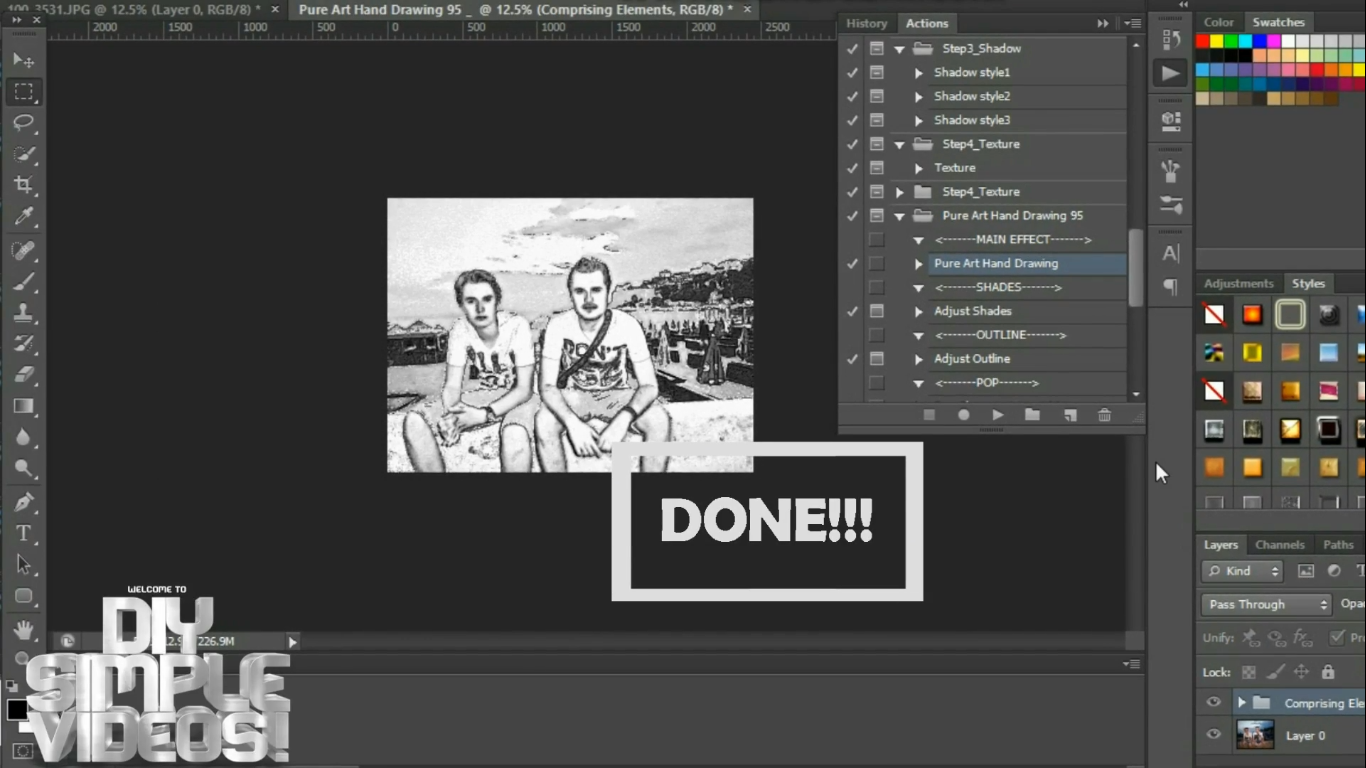Select the Horizontal Type tool
1366x768 pixels.
point(23,533)
